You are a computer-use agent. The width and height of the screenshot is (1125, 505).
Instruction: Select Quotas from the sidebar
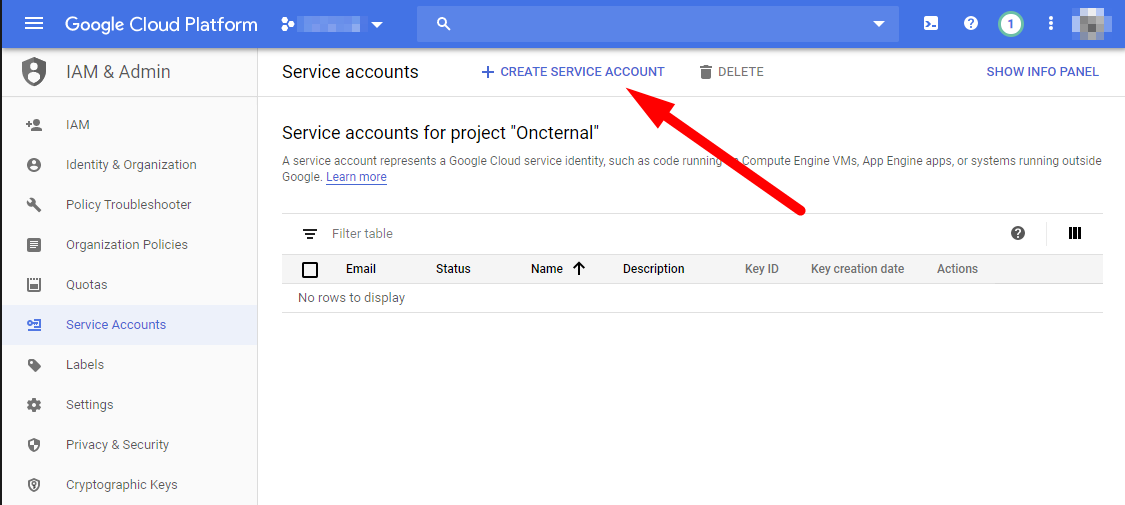(86, 285)
